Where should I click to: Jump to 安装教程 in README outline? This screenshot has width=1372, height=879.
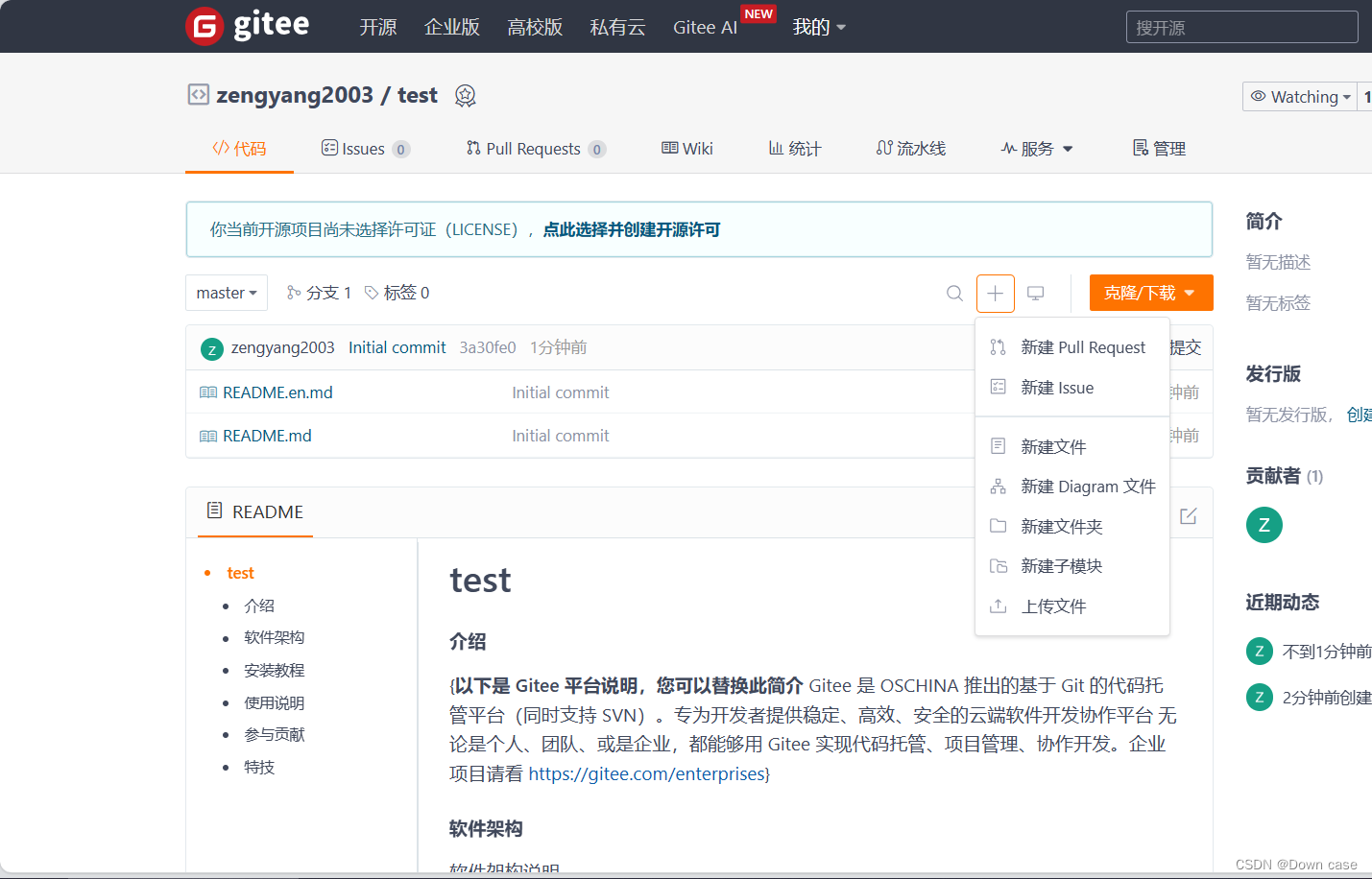point(275,670)
